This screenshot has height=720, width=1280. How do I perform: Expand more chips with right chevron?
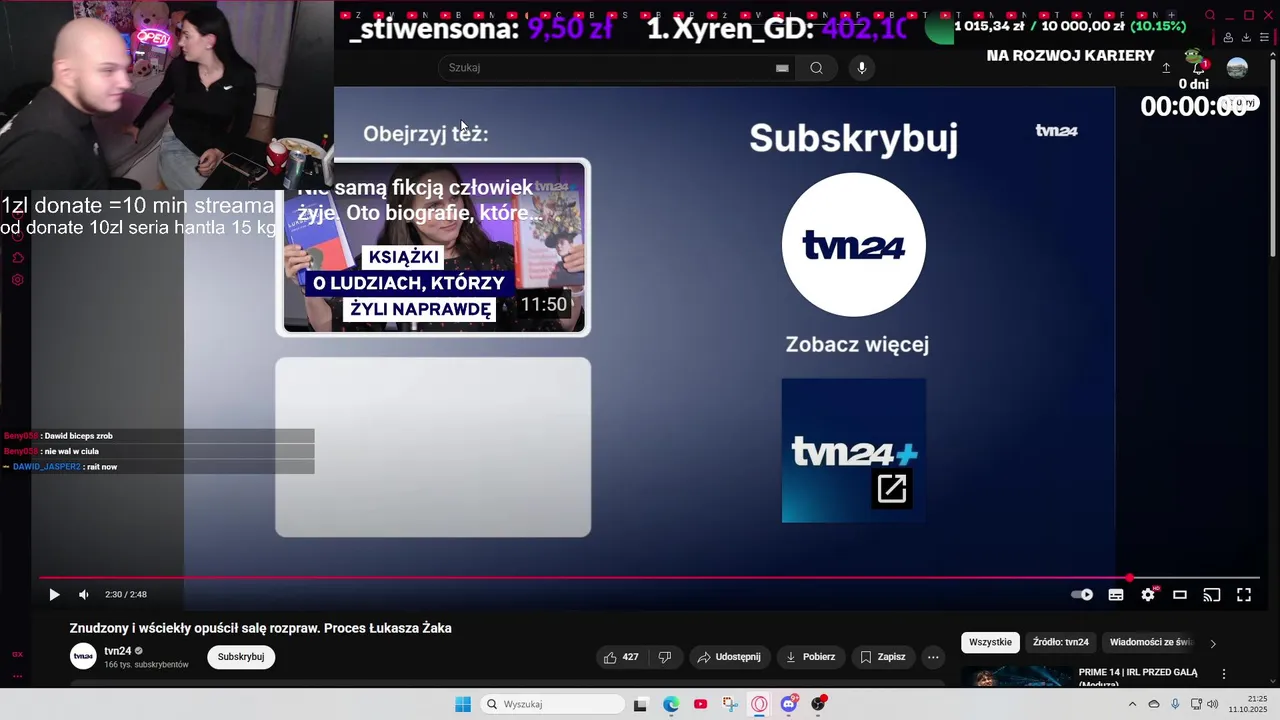tap(1213, 643)
